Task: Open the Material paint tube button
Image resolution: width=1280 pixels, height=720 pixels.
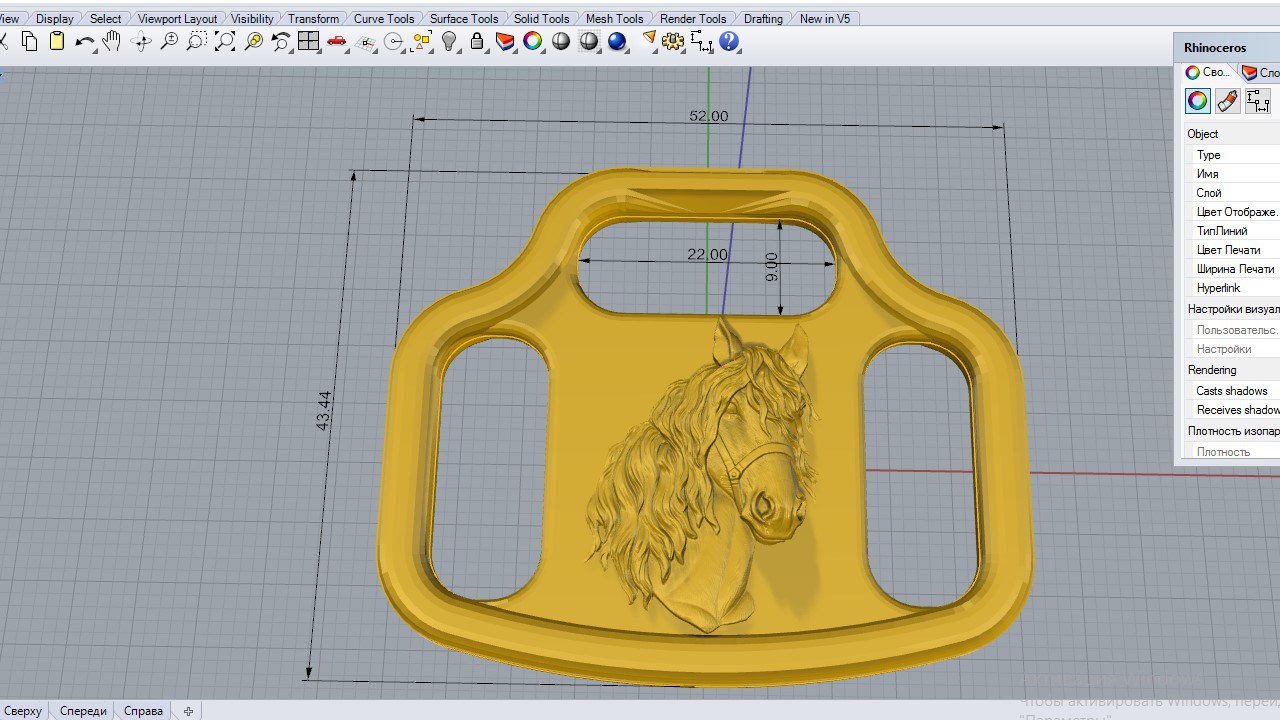Action: pyautogui.click(x=1227, y=101)
